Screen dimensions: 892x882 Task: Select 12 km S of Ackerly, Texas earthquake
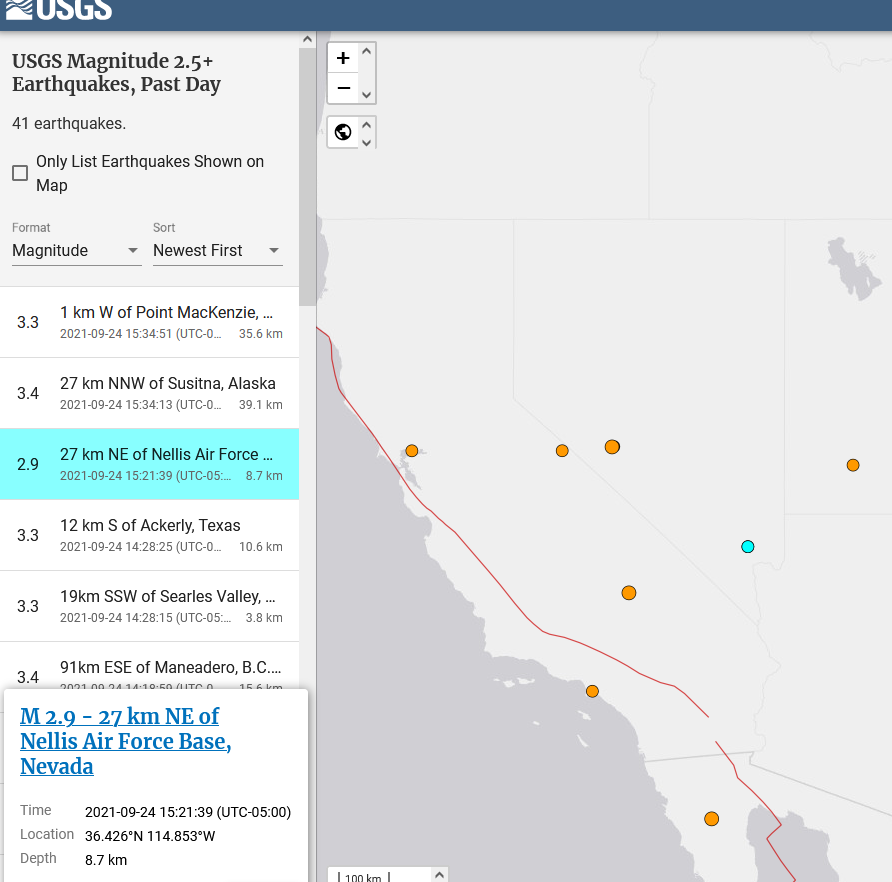coord(150,535)
